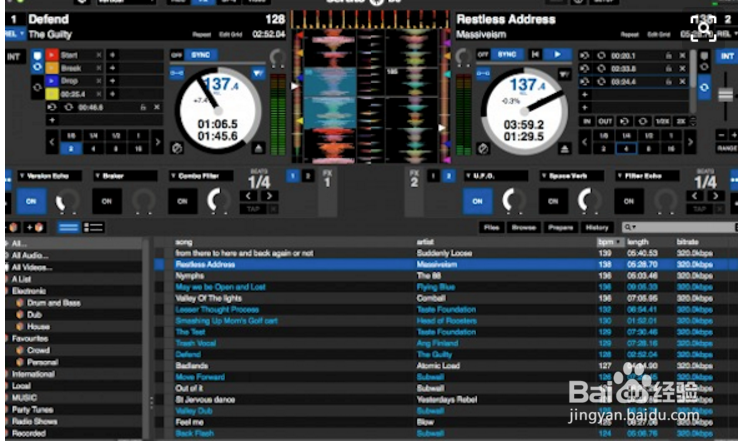Open the Browse panel
The height and width of the screenshot is (441, 741).
[524, 227]
